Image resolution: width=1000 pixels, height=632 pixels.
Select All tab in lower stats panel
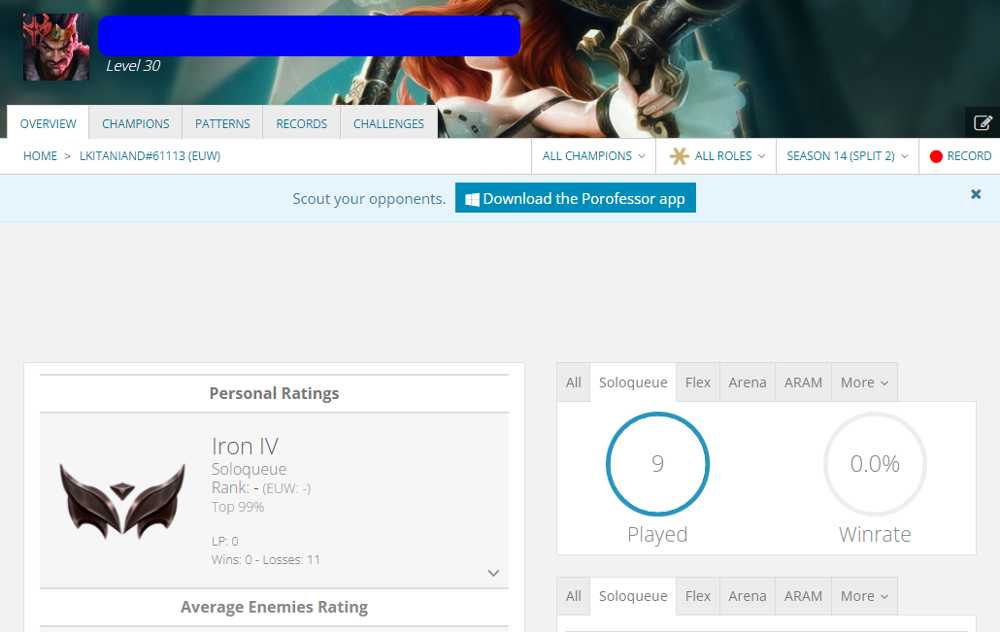click(573, 596)
